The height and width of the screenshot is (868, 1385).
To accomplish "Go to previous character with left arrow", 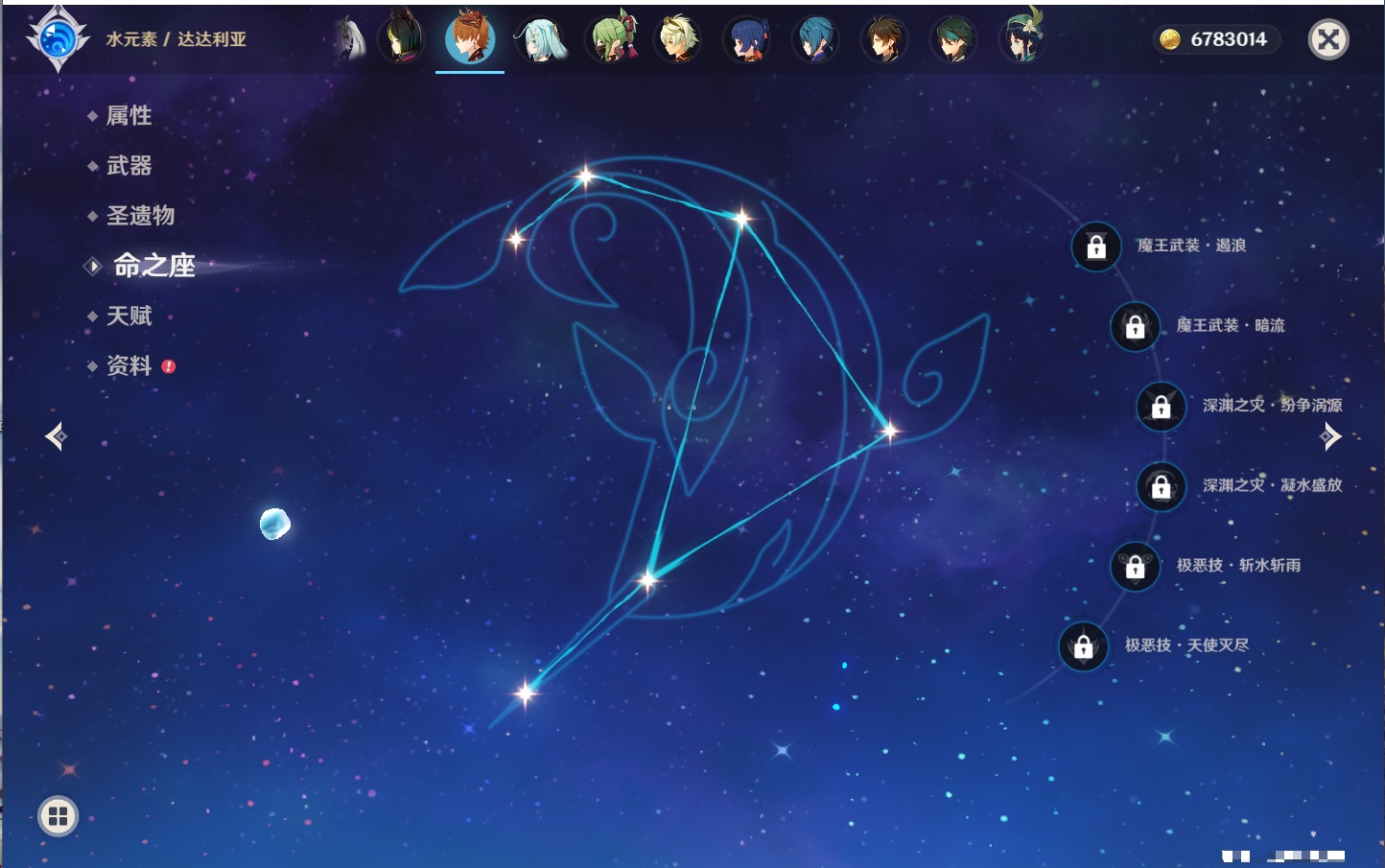I will [x=56, y=437].
